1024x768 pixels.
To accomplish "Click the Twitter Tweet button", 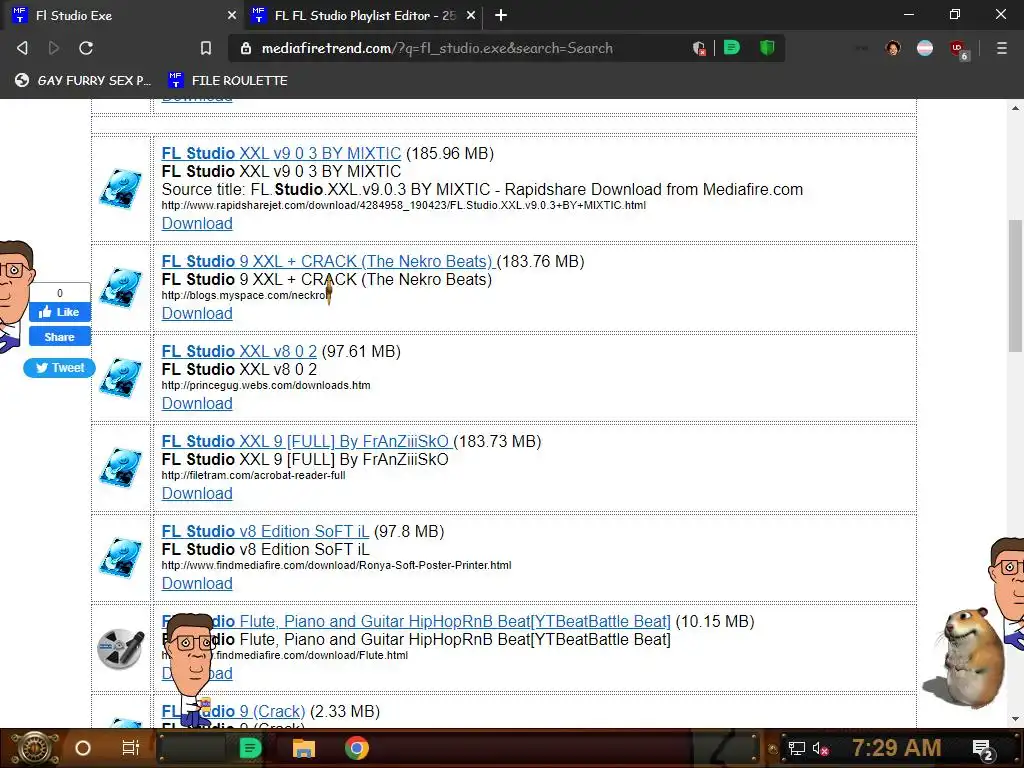I will [59, 368].
